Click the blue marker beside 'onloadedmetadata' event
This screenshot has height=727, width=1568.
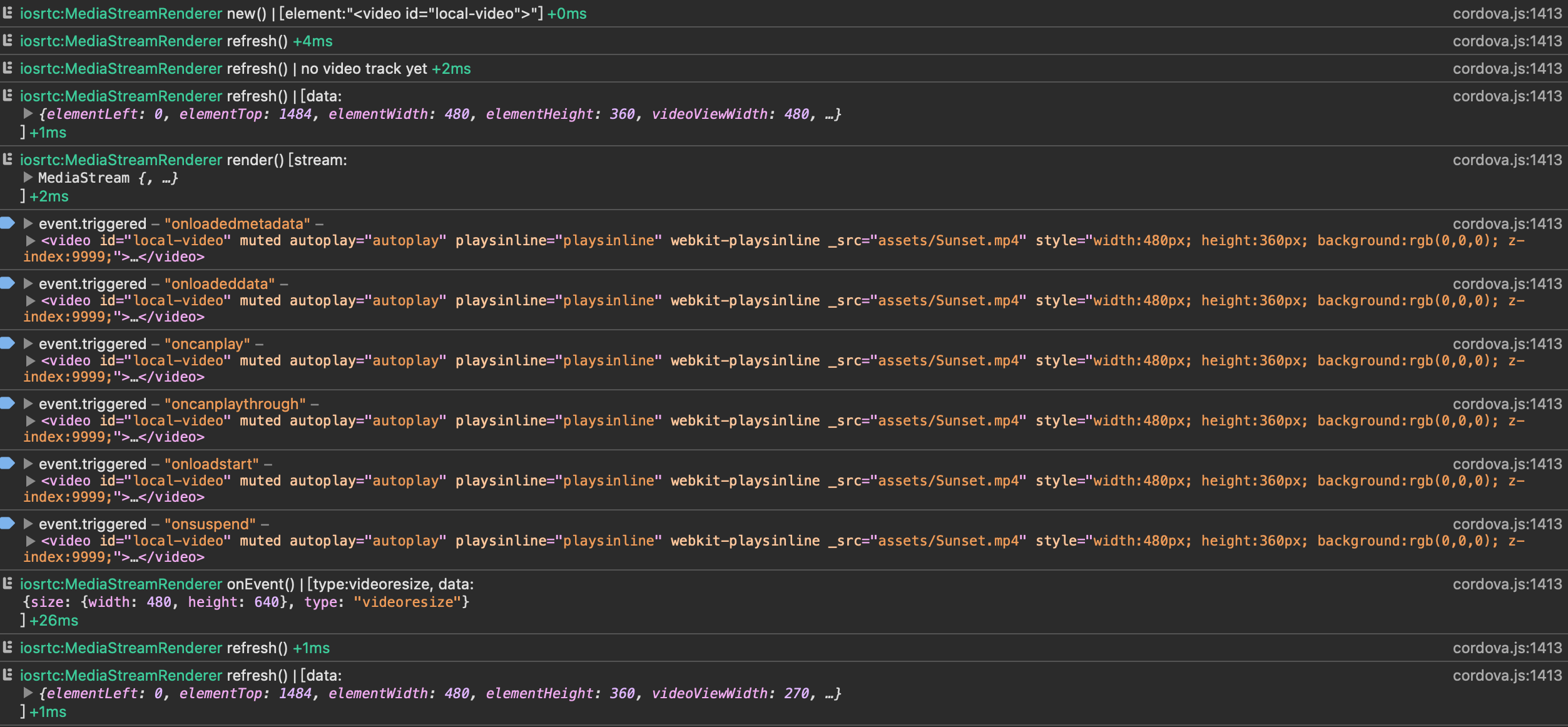click(8, 223)
